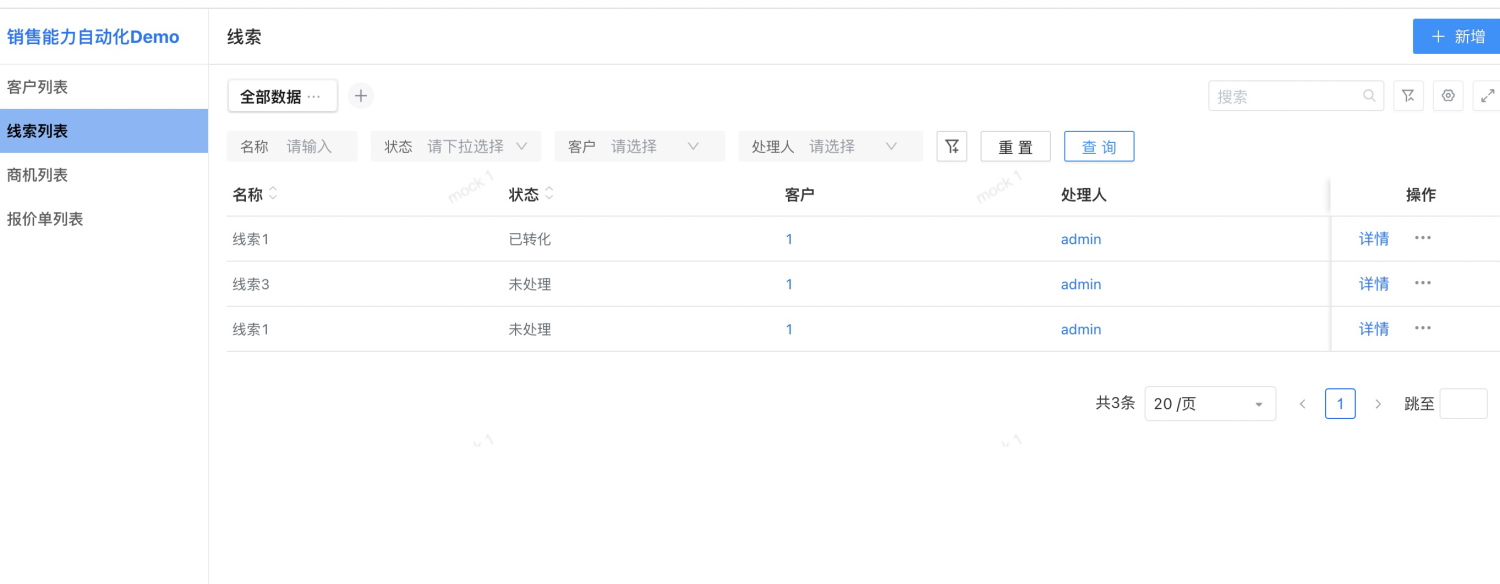Click the 已转化 status cell
This screenshot has width=1500, height=584.
(530, 239)
